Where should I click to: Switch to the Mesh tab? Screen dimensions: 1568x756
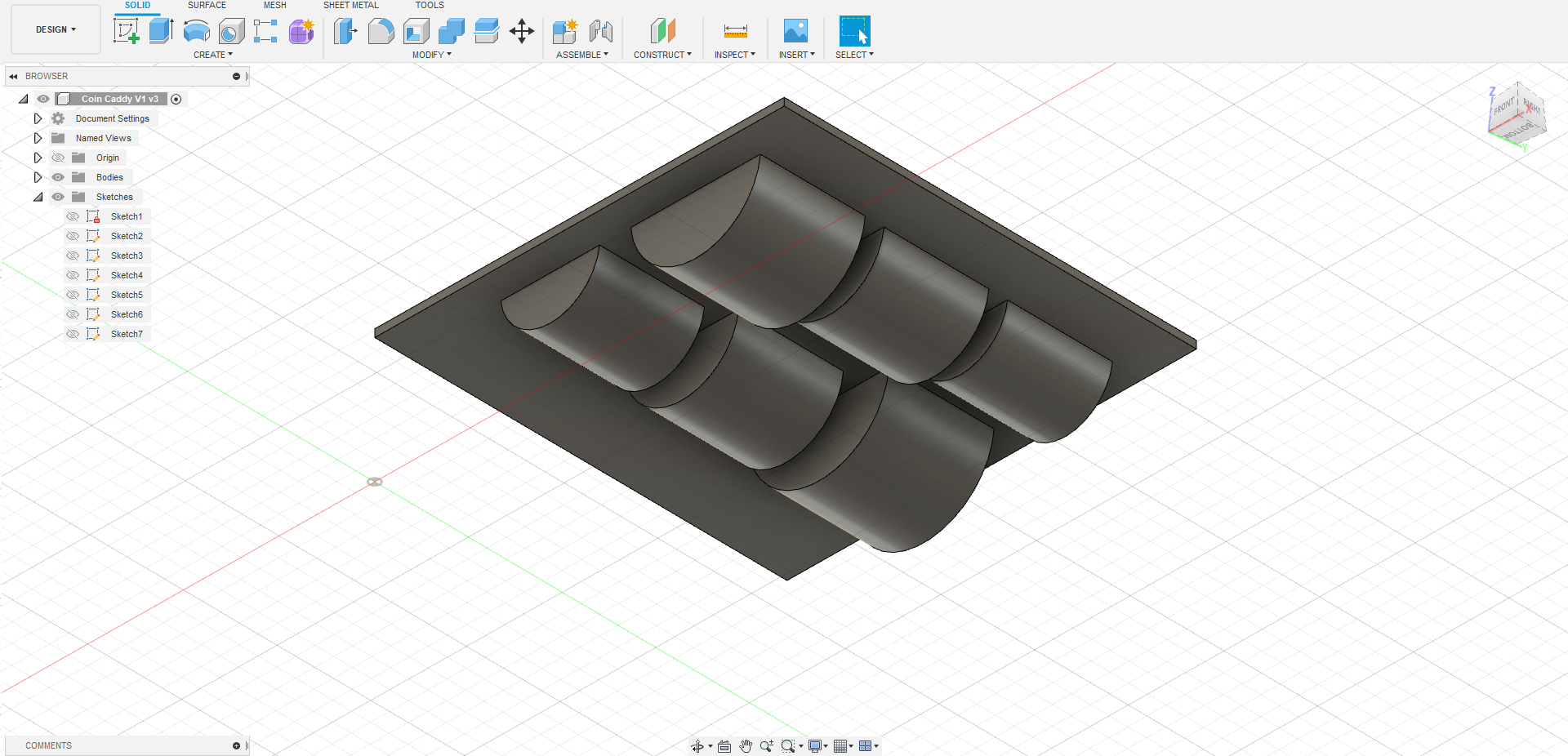(274, 5)
